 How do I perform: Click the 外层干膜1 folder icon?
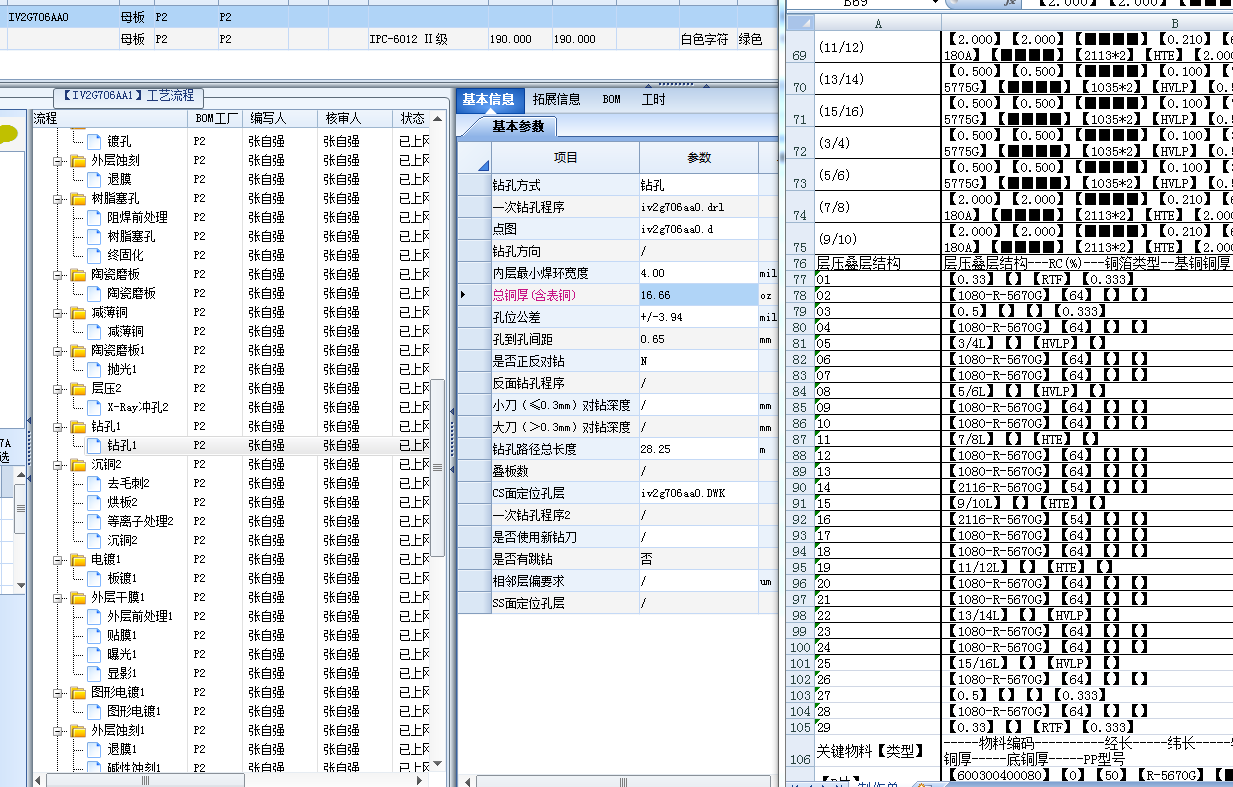tap(78, 597)
